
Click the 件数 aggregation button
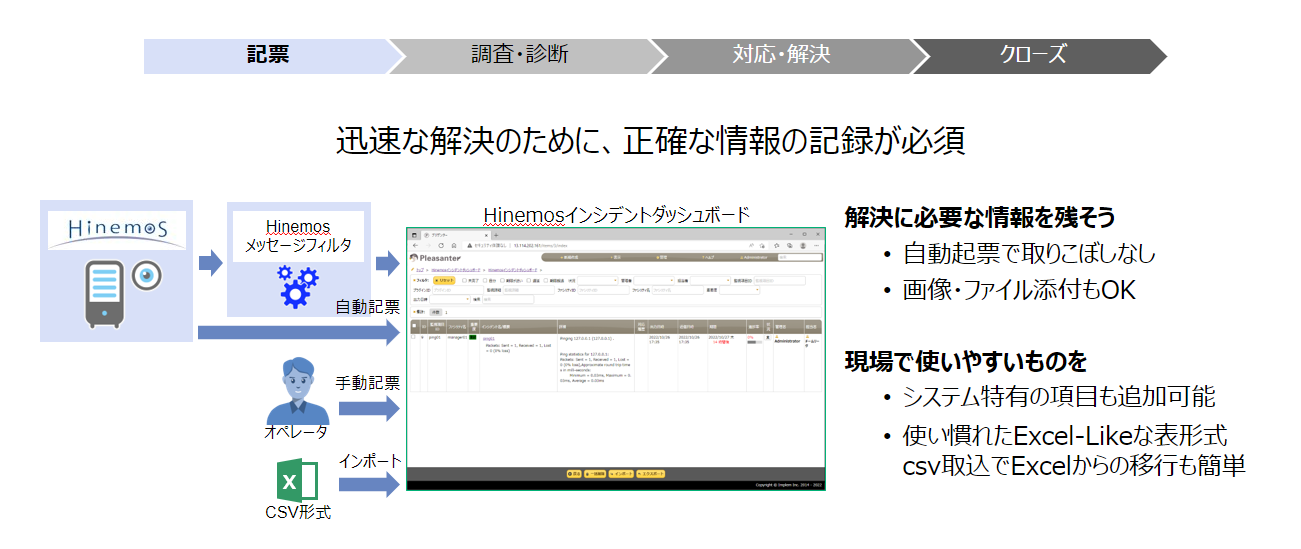tap(436, 312)
